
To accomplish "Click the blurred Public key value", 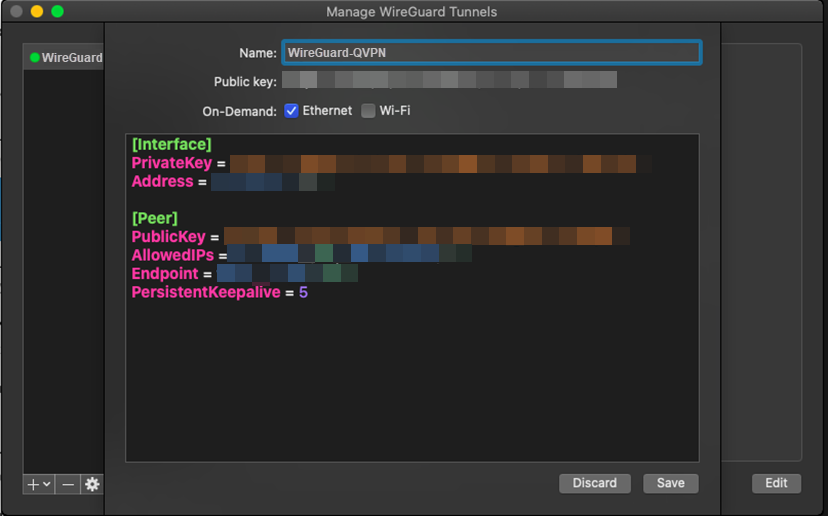I will [x=449, y=80].
